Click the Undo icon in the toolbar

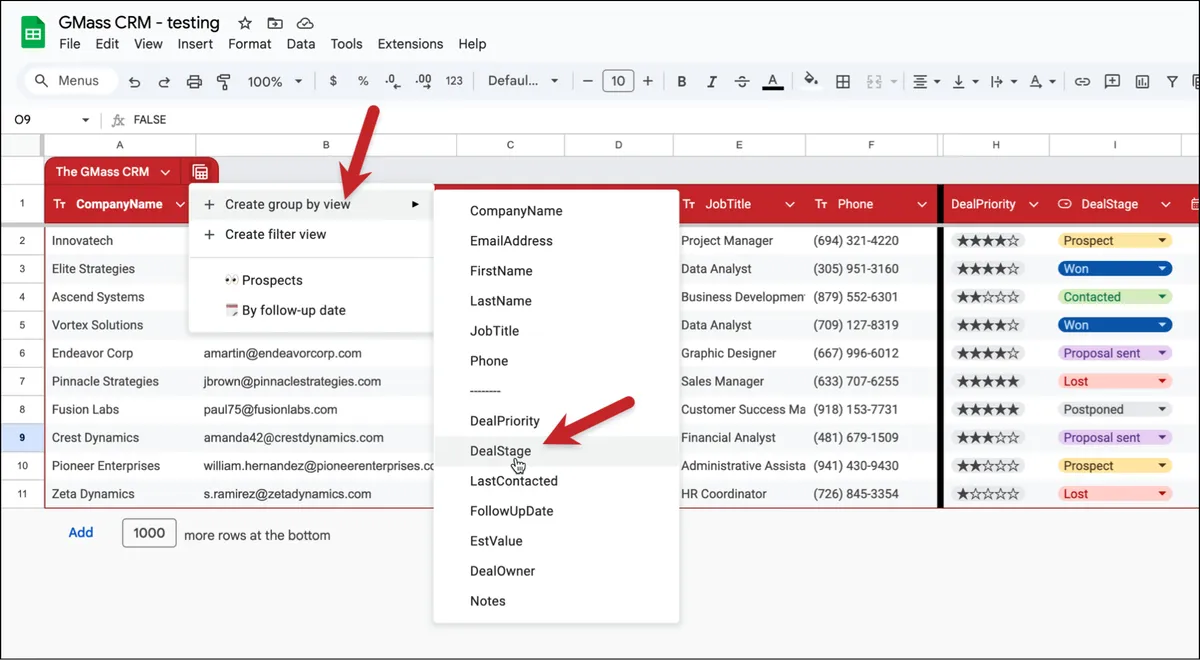pos(135,82)
